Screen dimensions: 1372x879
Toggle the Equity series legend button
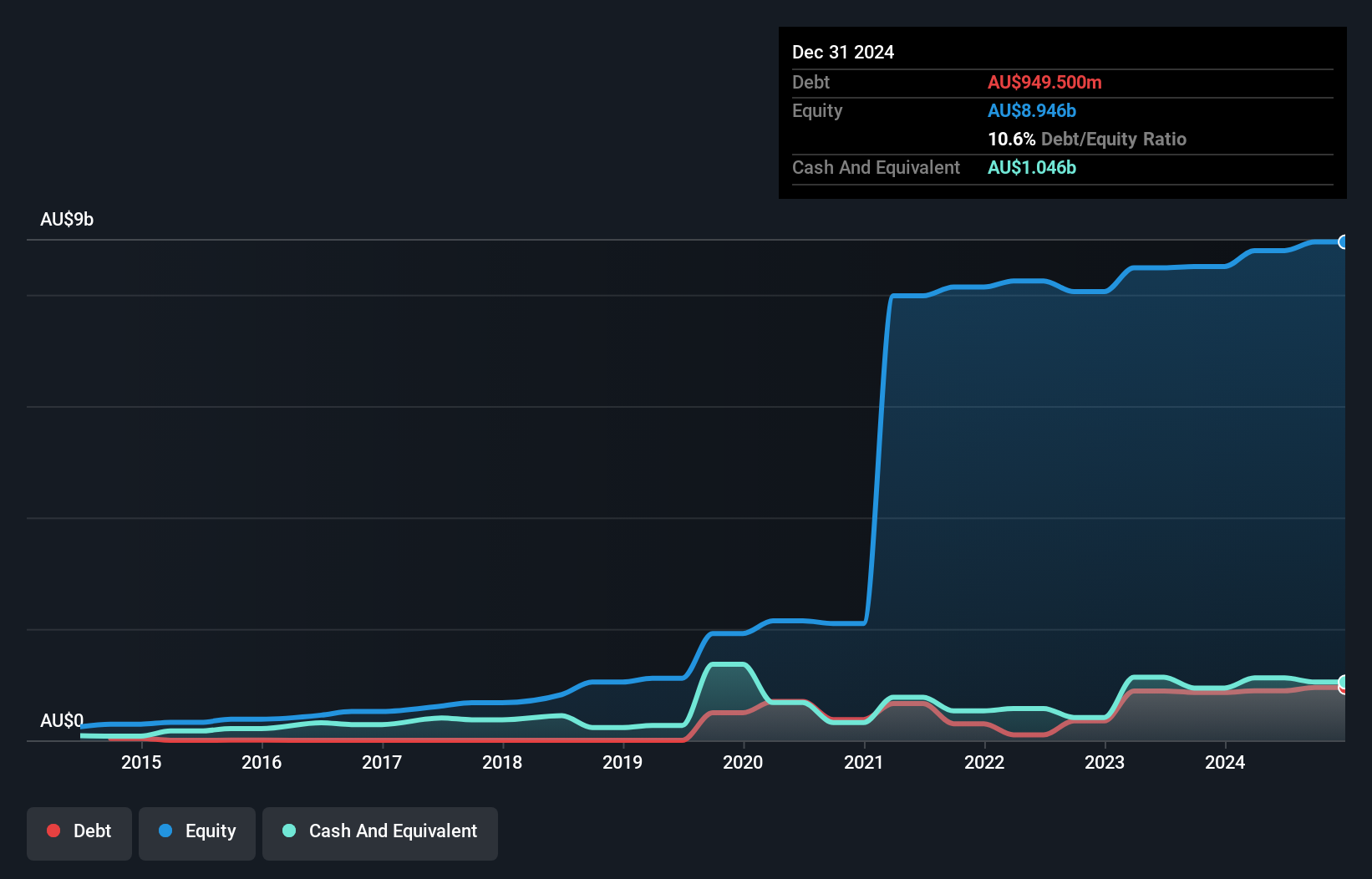click(197, 833)
